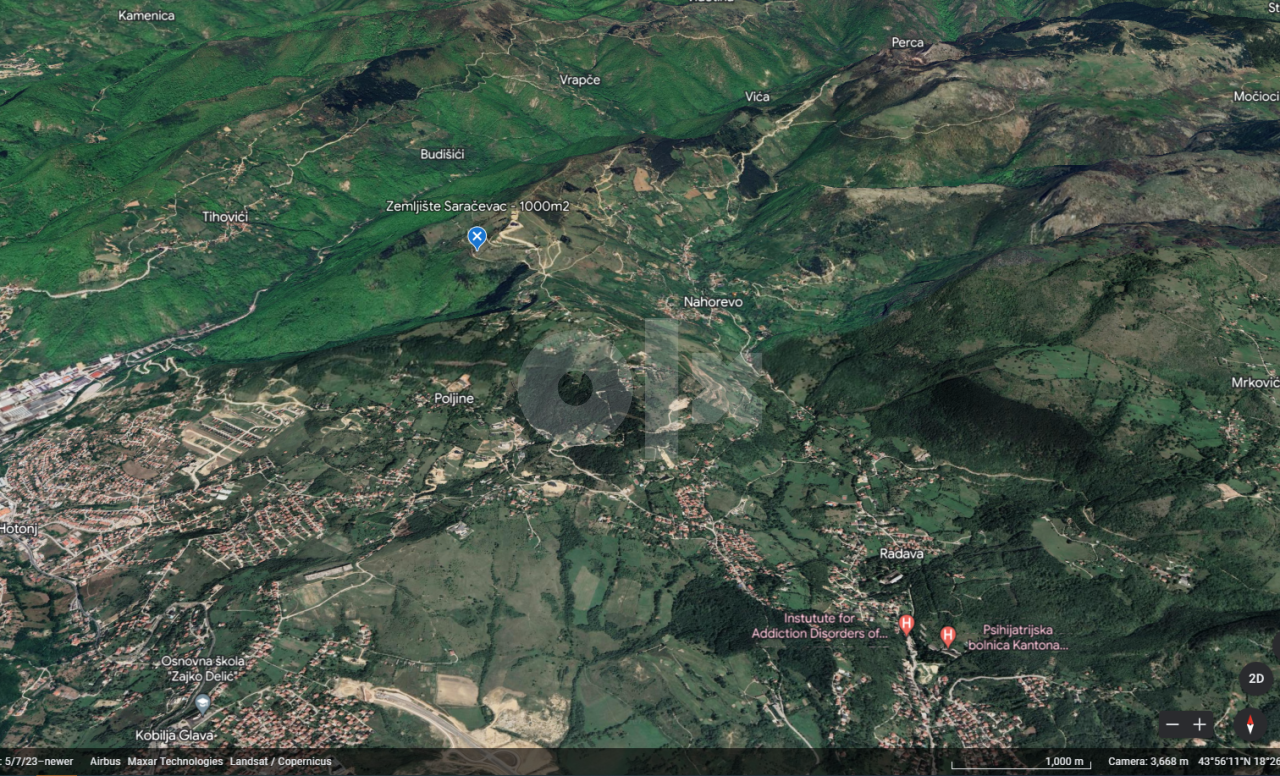1280x776 pixels.
Task: Open the Osnovna škola "Zajko Delić" label
Action: (203, 669)
